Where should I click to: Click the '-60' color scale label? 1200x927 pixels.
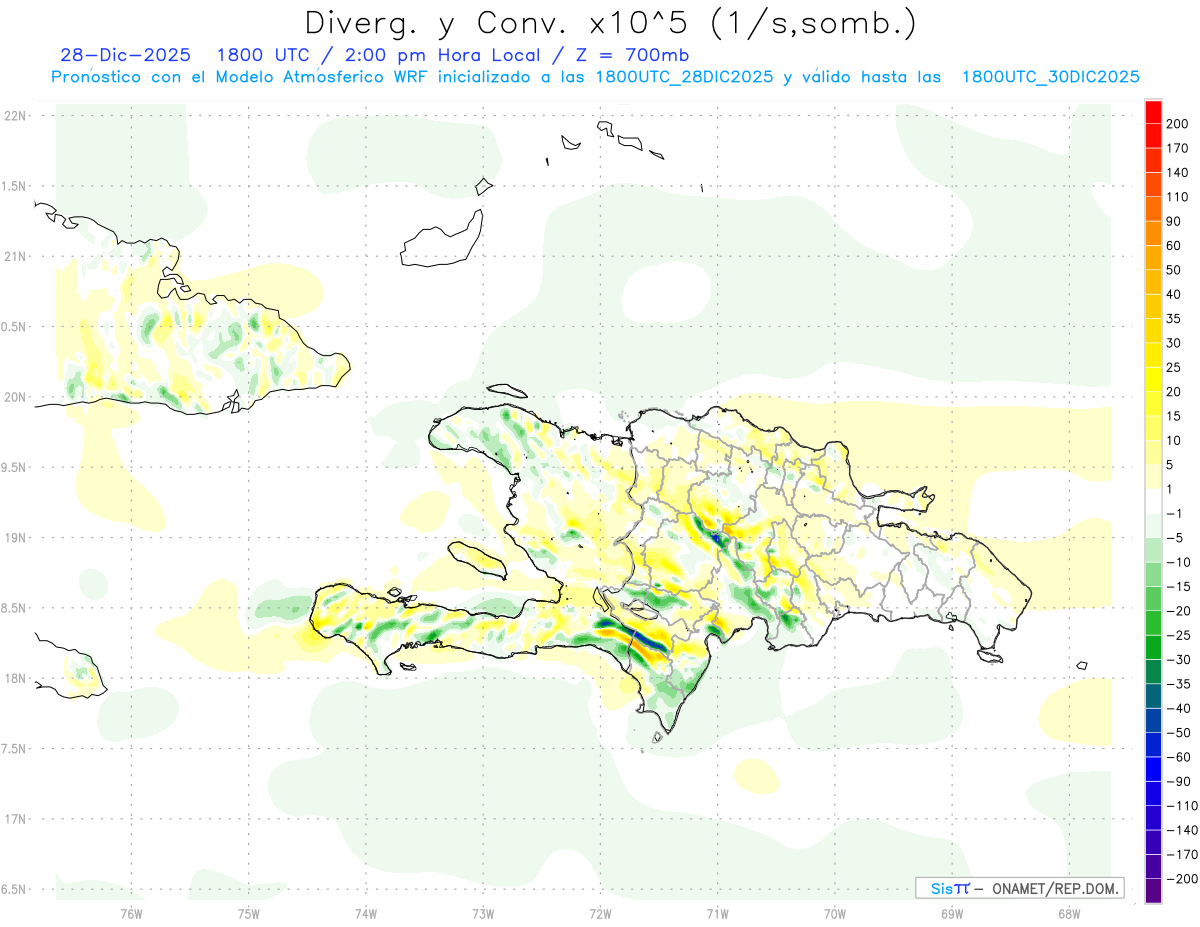1180,757
